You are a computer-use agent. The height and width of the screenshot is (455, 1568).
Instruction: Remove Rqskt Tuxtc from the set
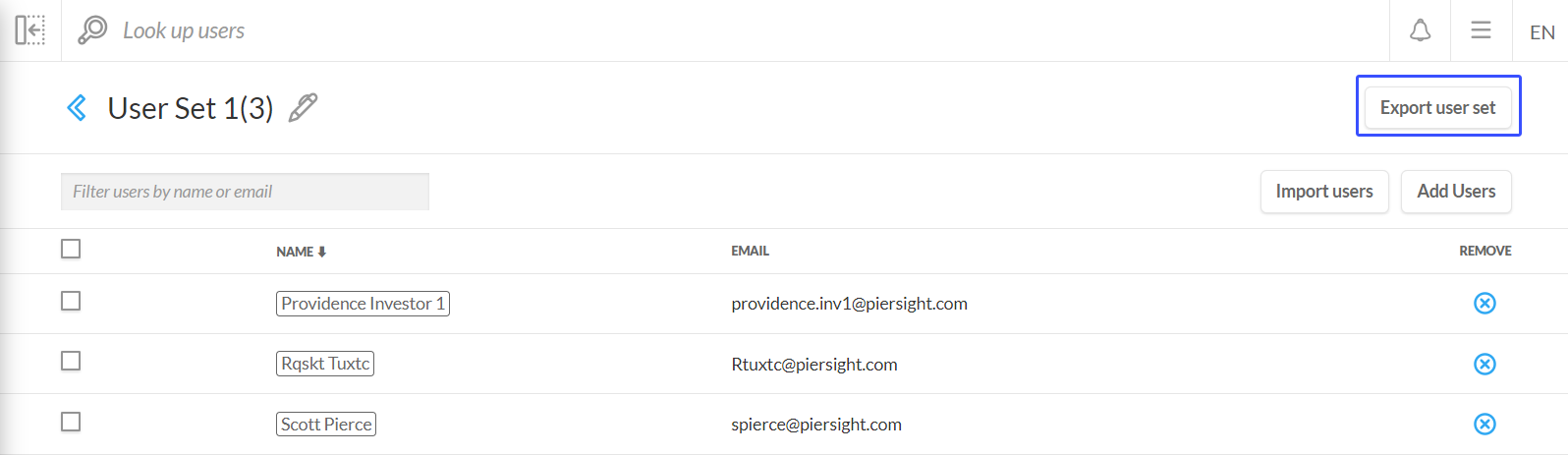1484,365
